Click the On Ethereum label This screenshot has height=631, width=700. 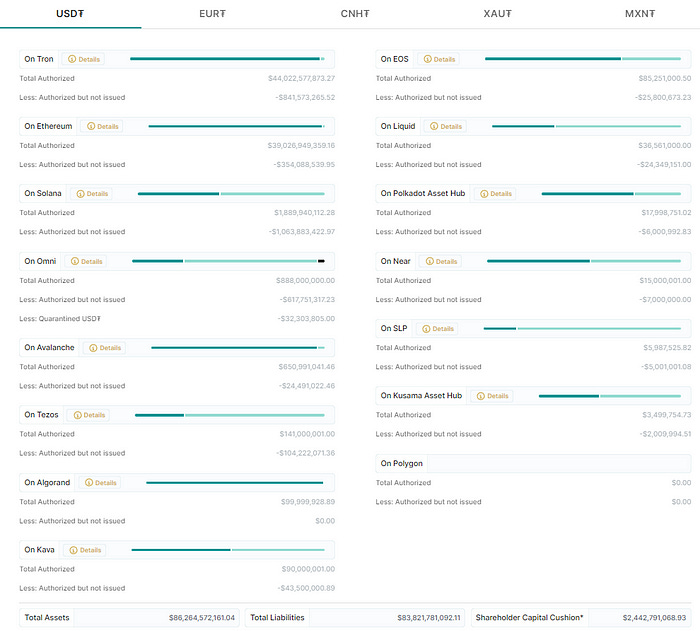click(x=48, y=126)
